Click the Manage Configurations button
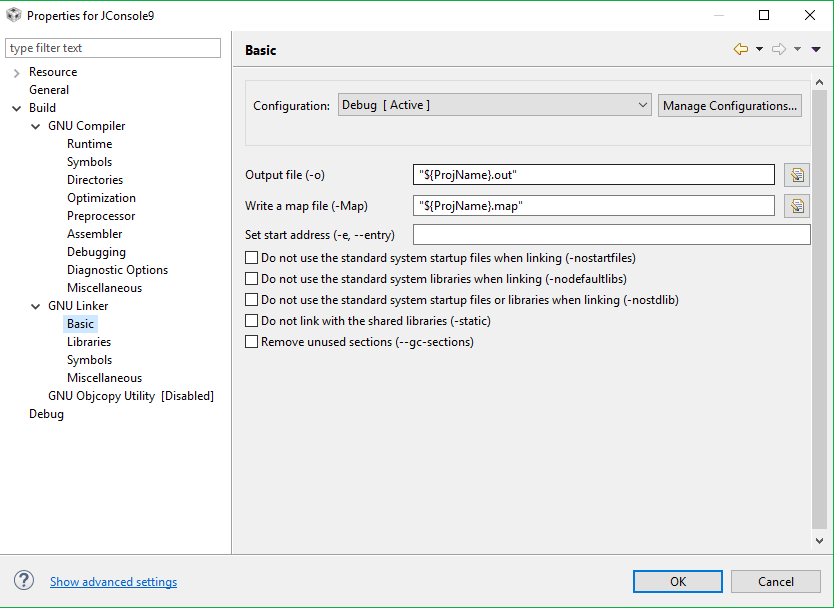This screenshot has height=608, width=834. [x=730, y=105]
